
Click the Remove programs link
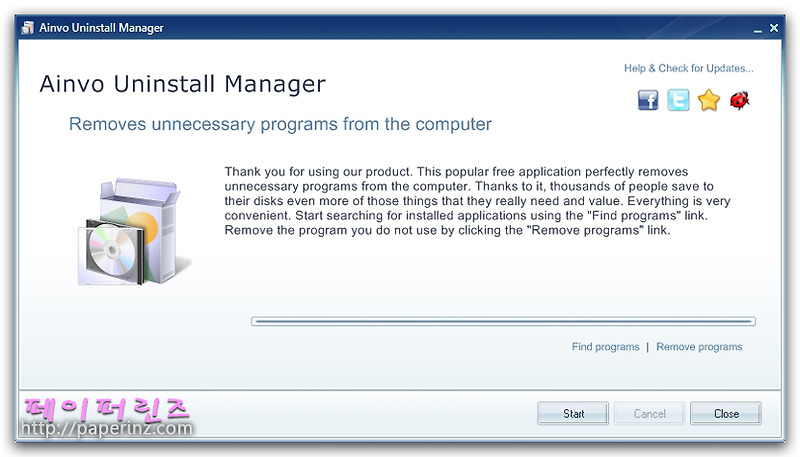click(699, 347)
